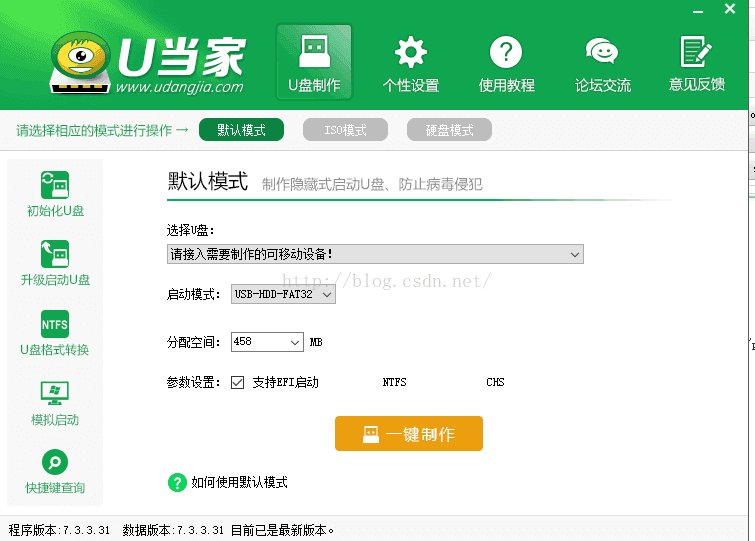The image size is (755, 541).
Task: Click 目前已是最新版本 status text
Action: (282, 530)
